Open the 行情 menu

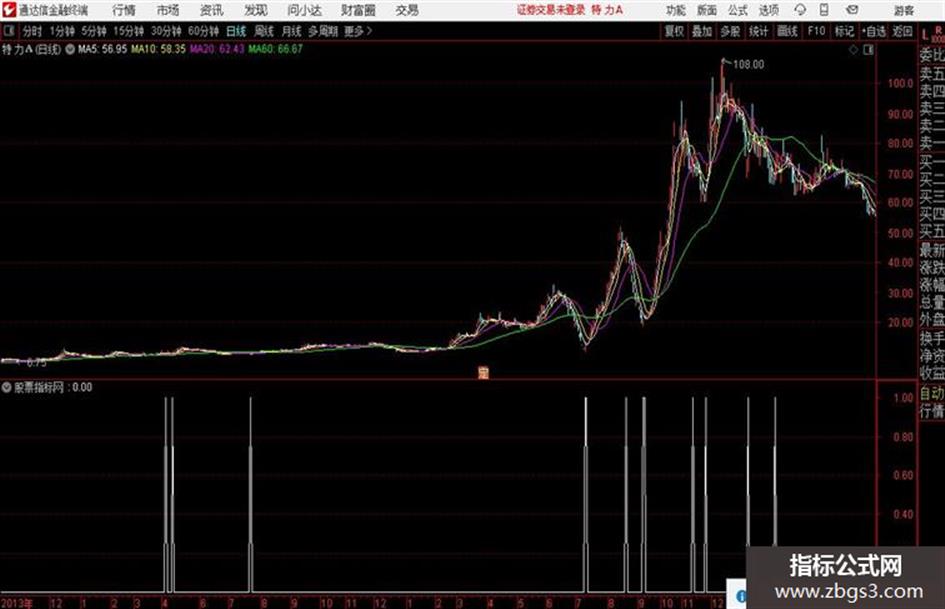pos(124,10)
